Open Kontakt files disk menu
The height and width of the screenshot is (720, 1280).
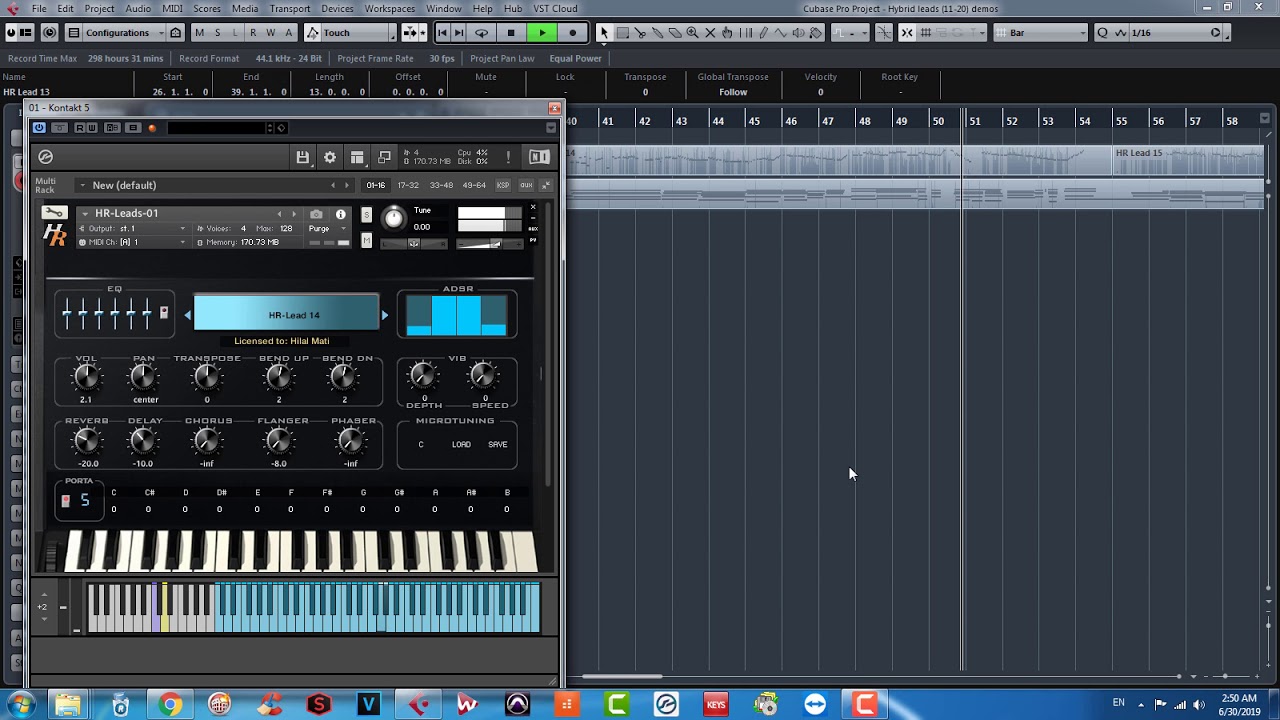(302, 157)
